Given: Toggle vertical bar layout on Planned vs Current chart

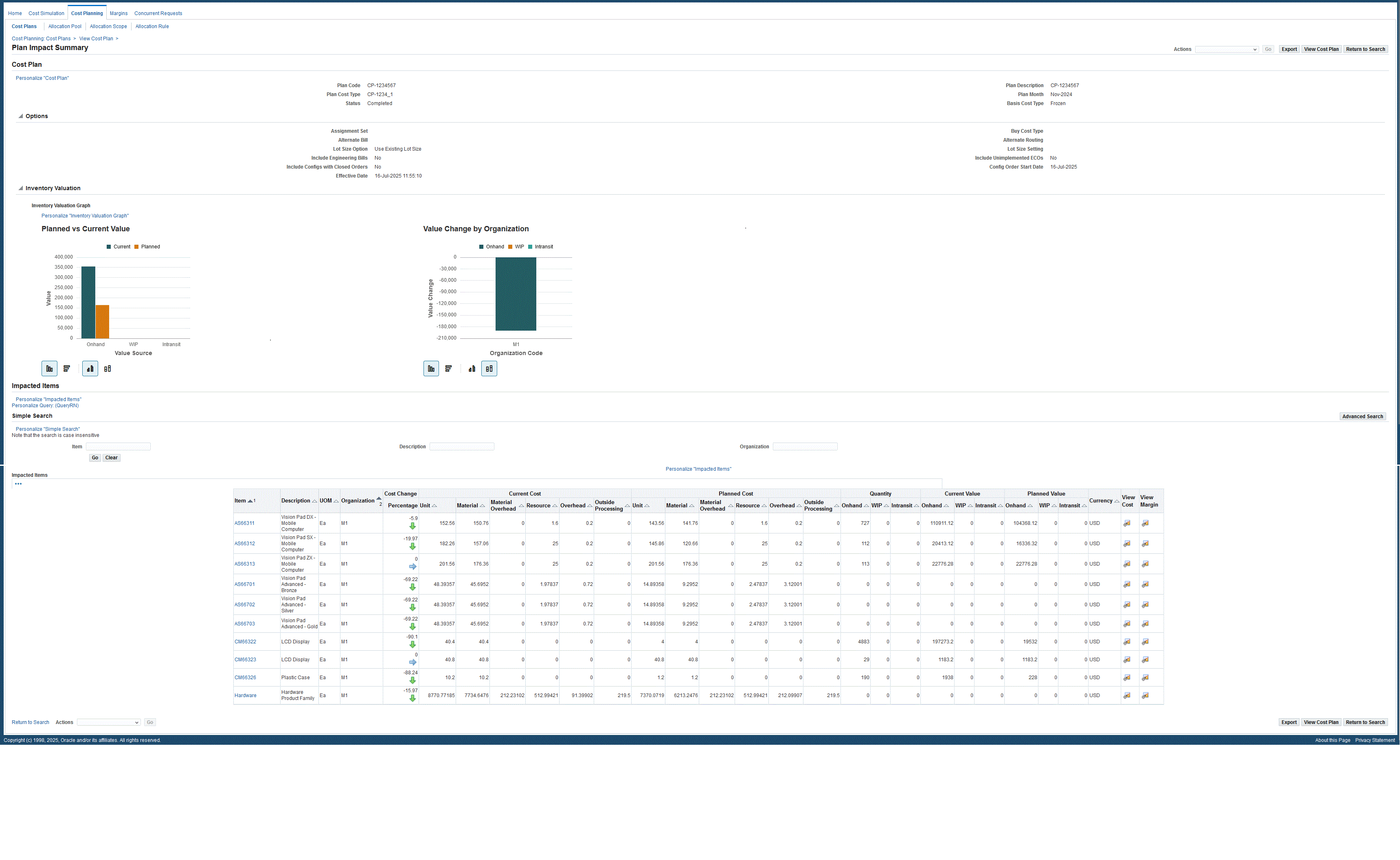Looking at the screenshot, I should tap(49, 369).
